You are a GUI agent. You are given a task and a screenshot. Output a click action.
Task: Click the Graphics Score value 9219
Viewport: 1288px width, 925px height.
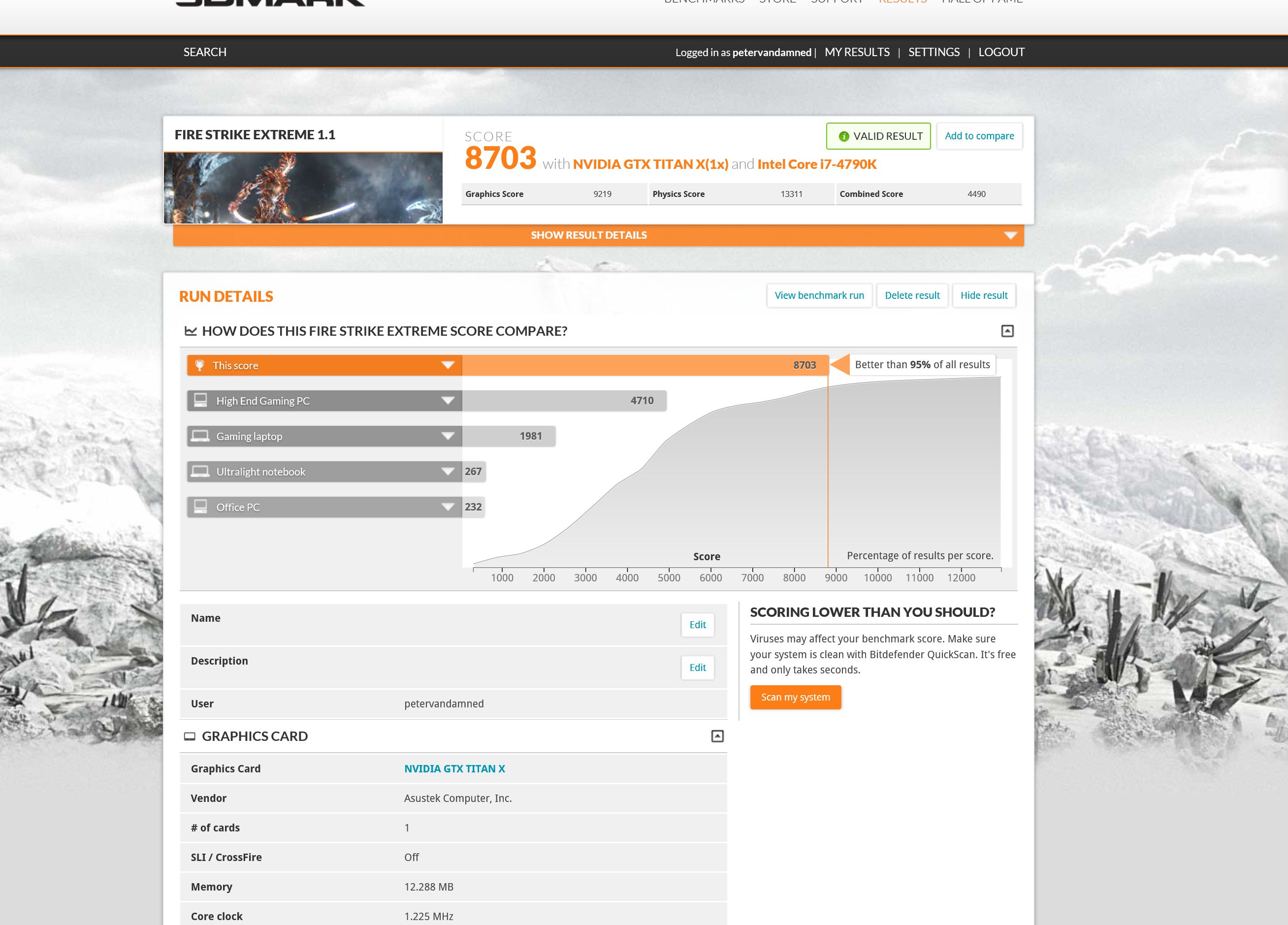point(602,194)
